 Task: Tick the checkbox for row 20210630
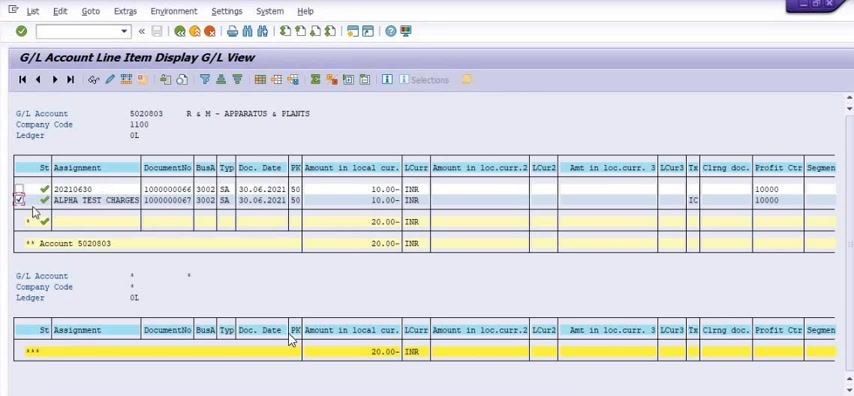(20, 189)
